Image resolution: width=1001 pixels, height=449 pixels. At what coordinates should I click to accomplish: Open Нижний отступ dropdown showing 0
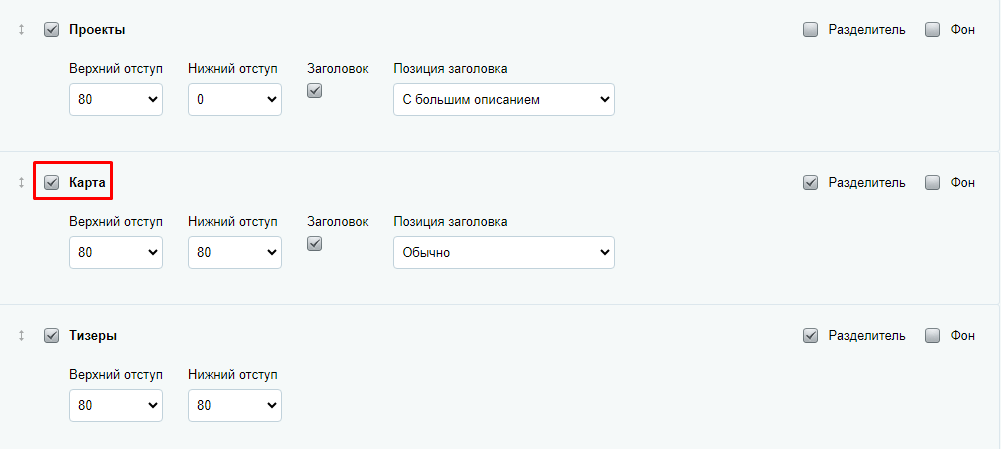pos(235,100)
